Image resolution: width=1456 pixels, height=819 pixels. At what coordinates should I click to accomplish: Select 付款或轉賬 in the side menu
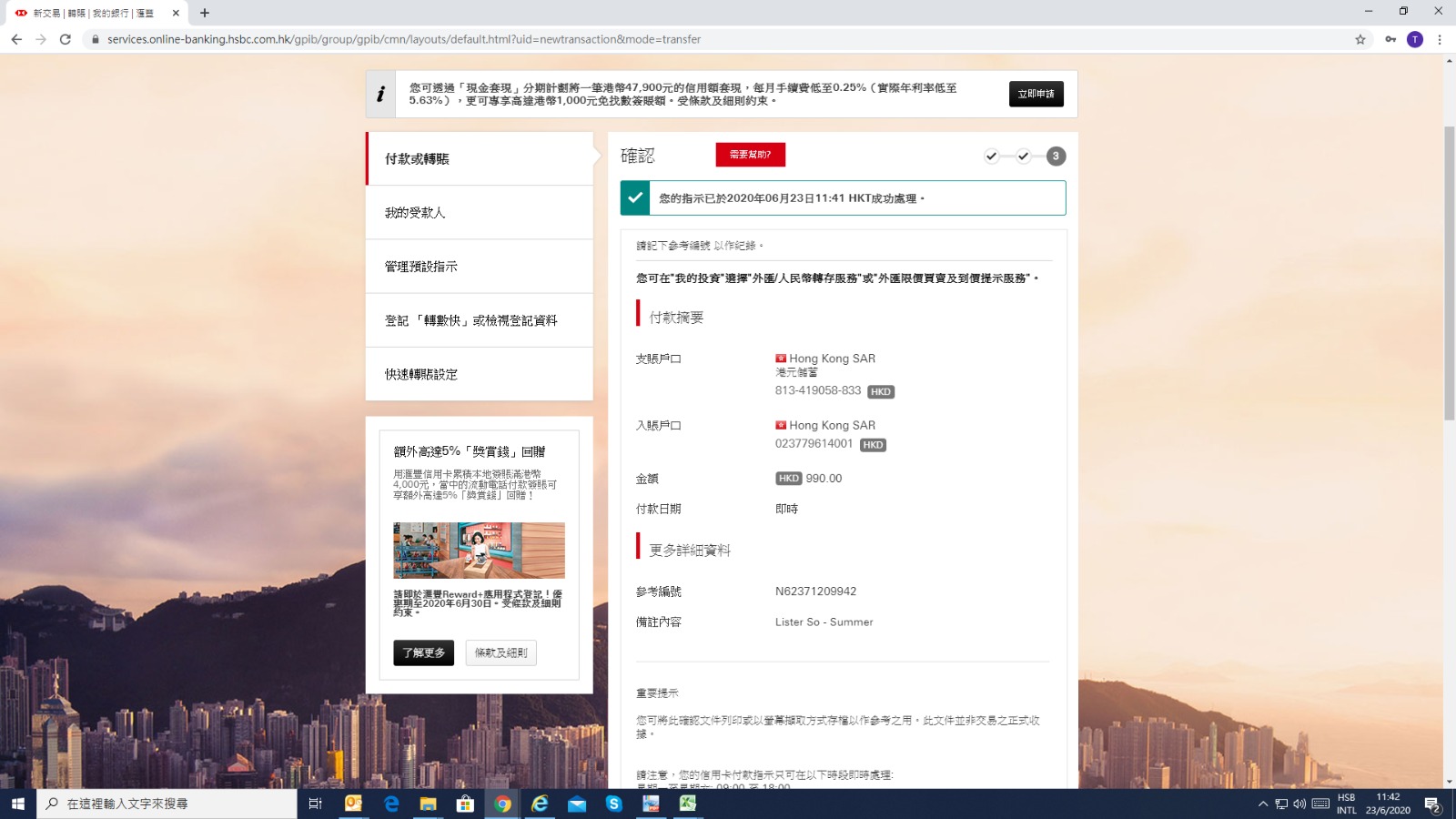[417, 159]
